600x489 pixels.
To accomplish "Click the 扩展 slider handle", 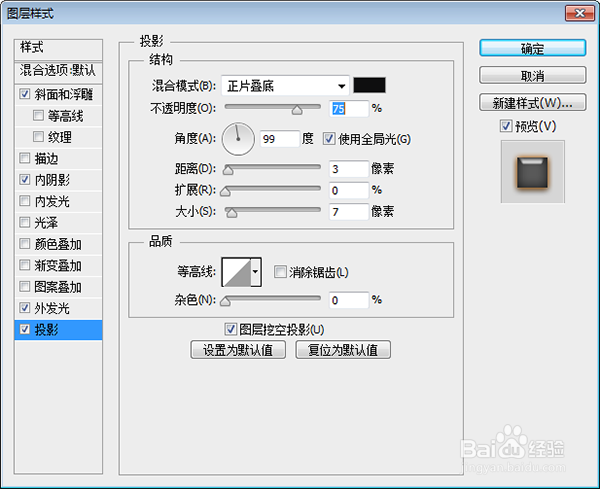I will pyautogui.click(x=225, y=191).
